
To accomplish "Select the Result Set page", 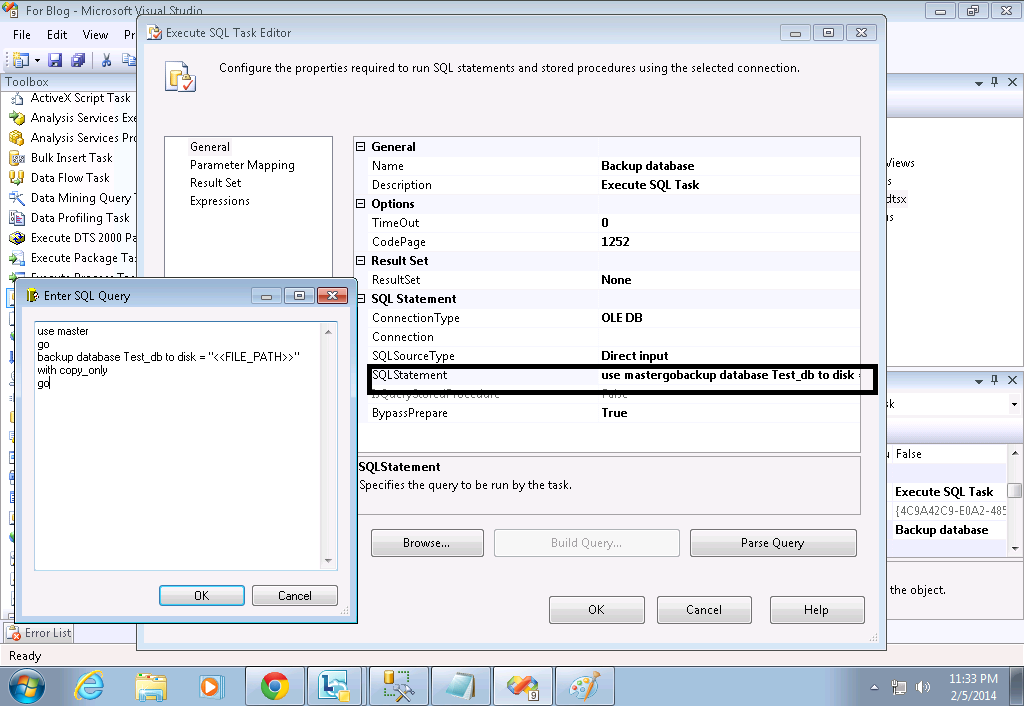I will (216, 183).
